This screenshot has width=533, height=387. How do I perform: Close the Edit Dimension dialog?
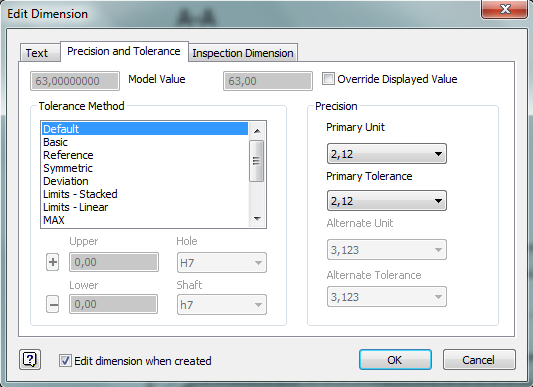click(504, 9)
